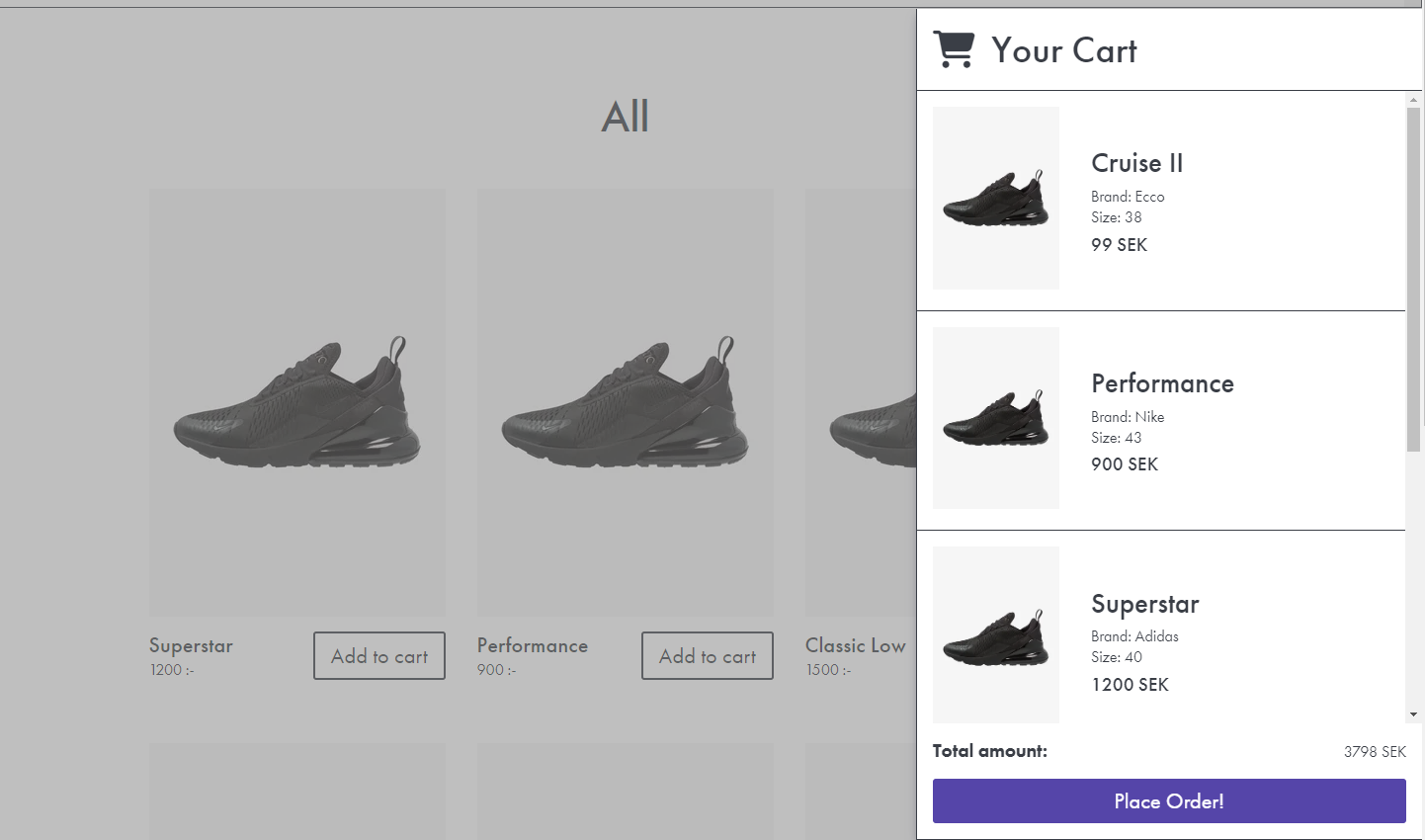The height and width of the screenshot is (840, 1425).
Task: Click the '900 :-' grid price
Action: pos(497,670)
